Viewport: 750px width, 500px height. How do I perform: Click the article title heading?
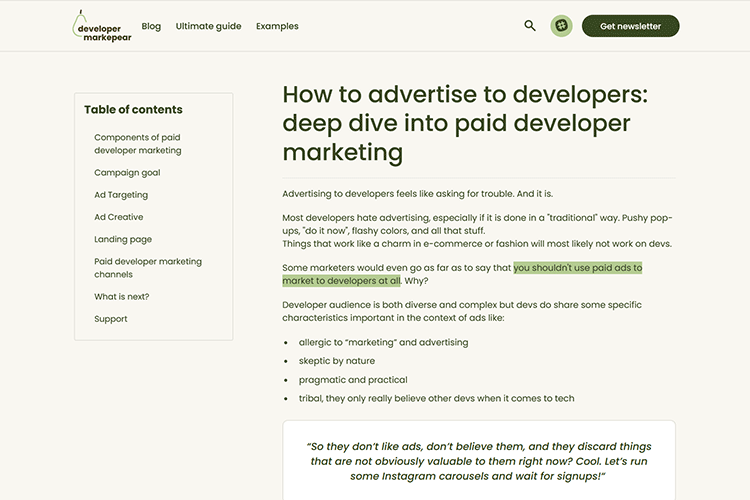pyautogui.click(x=465, y=123)
